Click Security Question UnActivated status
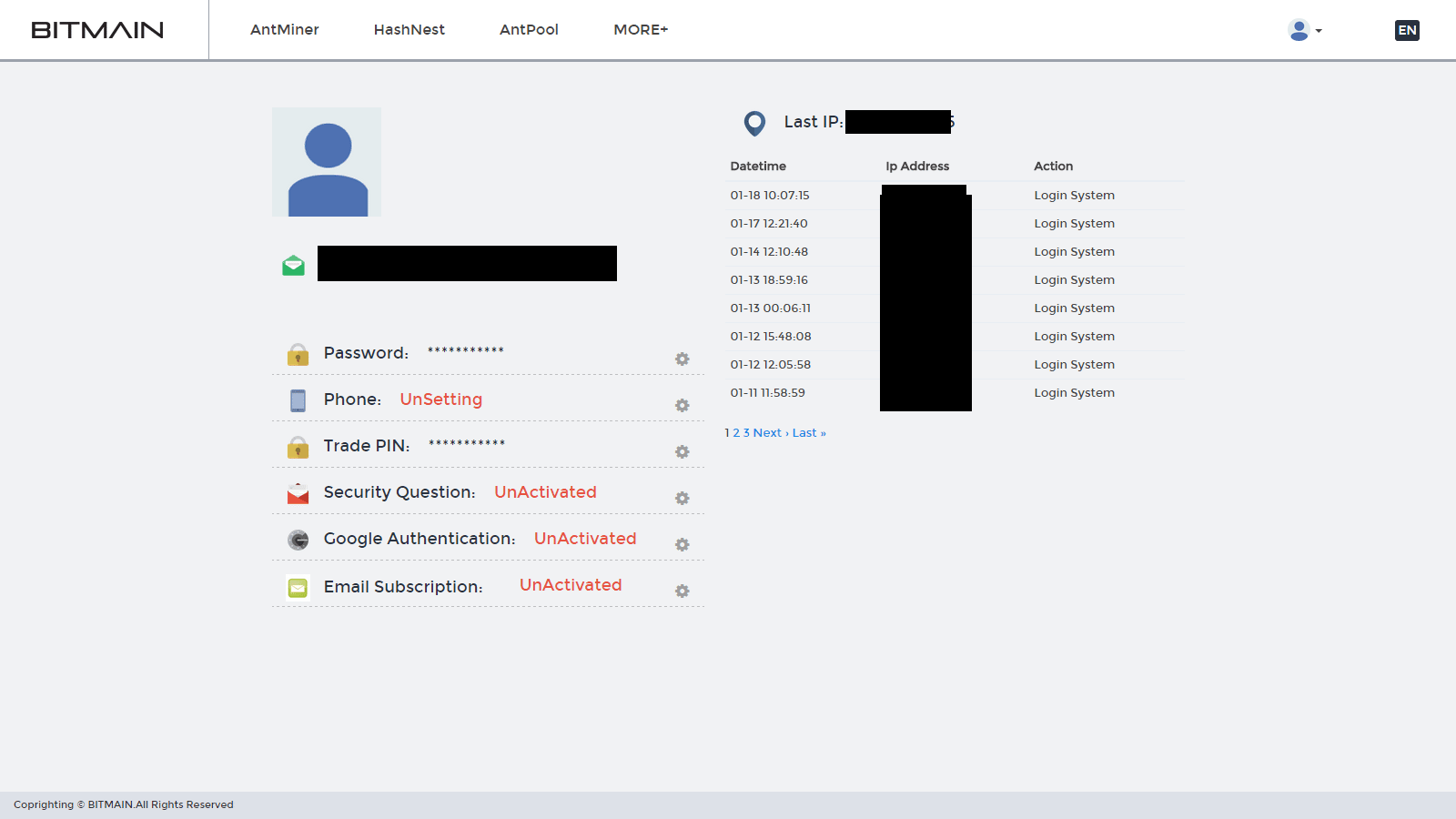The width and height of the screenshot is (1456, 819). click(545, 492)
